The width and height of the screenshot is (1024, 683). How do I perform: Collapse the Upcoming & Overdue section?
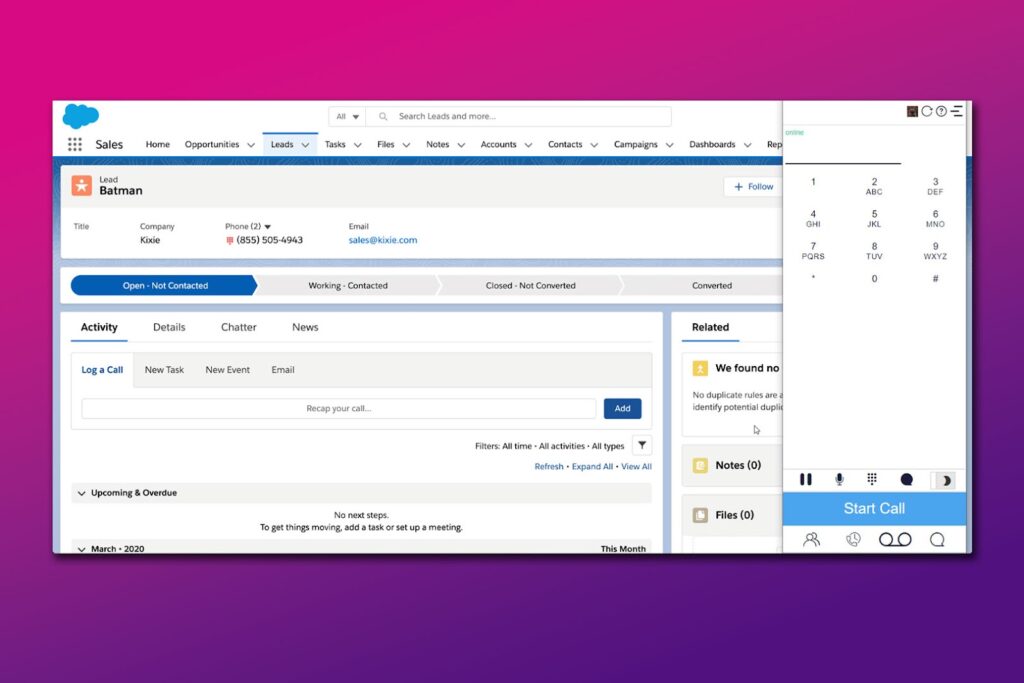tap(81, 493)
